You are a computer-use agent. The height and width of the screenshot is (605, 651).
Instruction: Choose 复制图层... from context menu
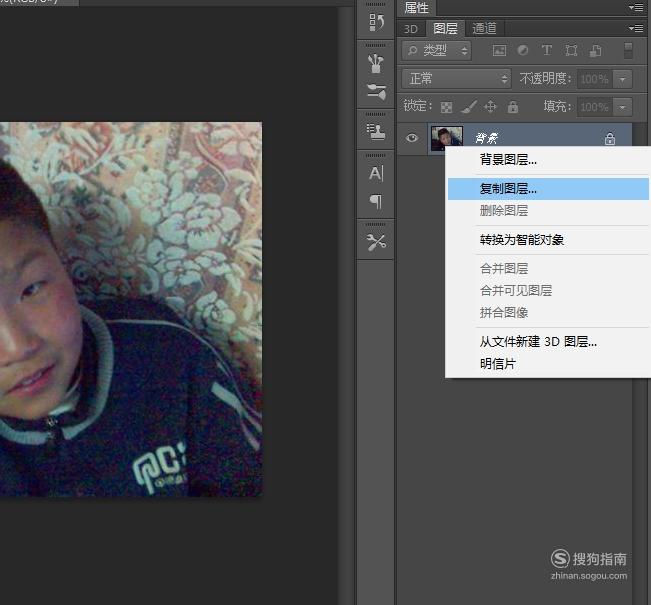(x=548, y=189)
